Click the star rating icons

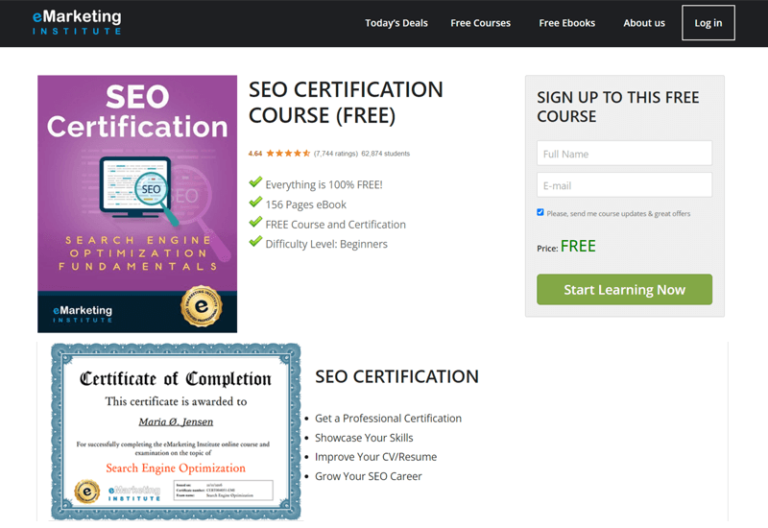288,153
